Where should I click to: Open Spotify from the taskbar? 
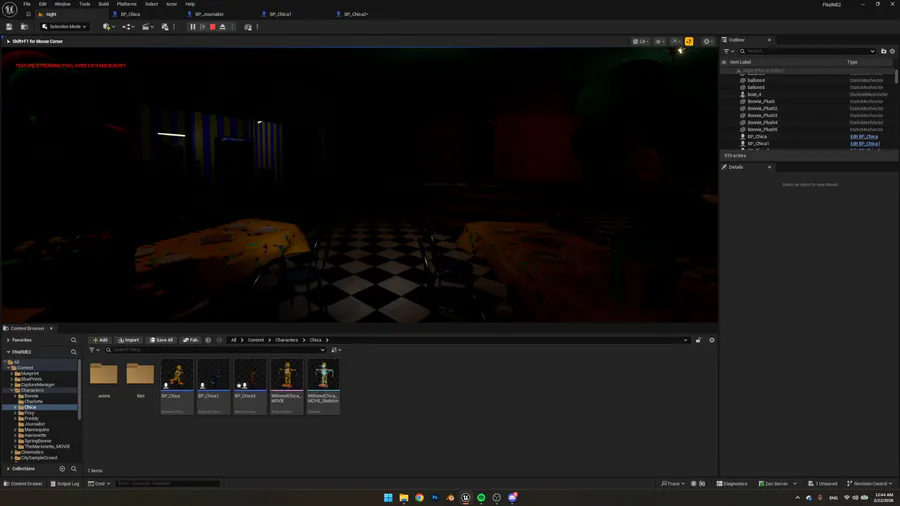(481, 497)
